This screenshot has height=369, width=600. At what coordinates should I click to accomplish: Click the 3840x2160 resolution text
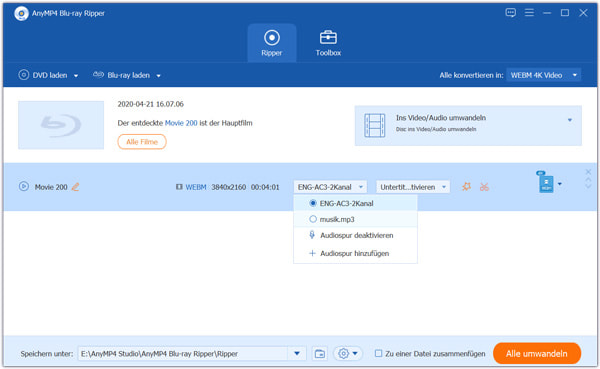coord(228,187)
